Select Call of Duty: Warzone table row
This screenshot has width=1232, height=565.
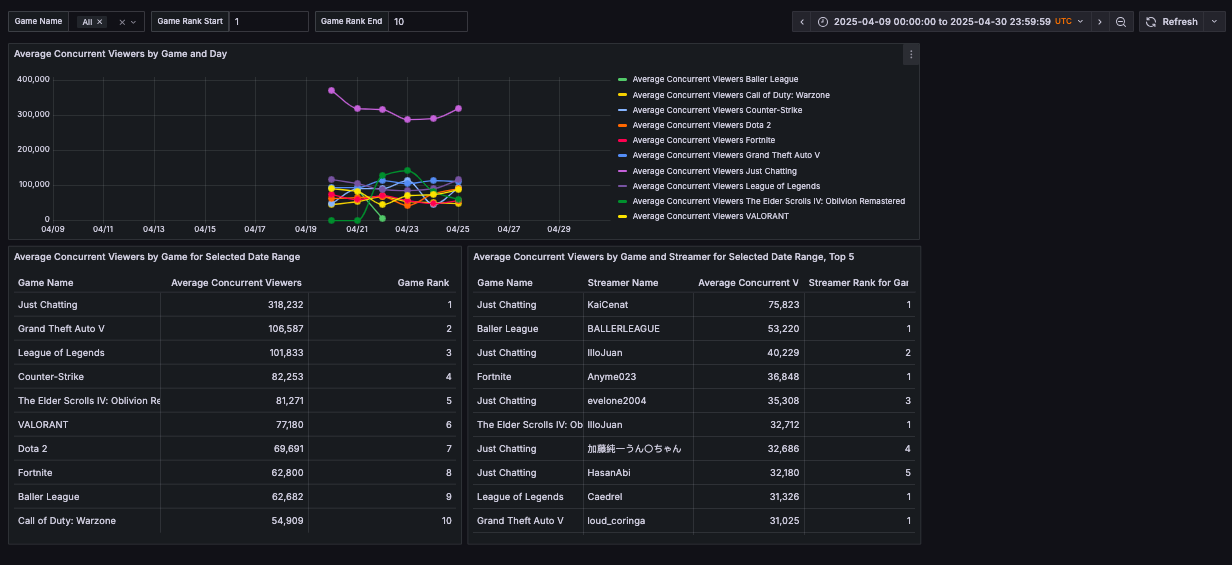pyautogui.click(x=235, y=521)
